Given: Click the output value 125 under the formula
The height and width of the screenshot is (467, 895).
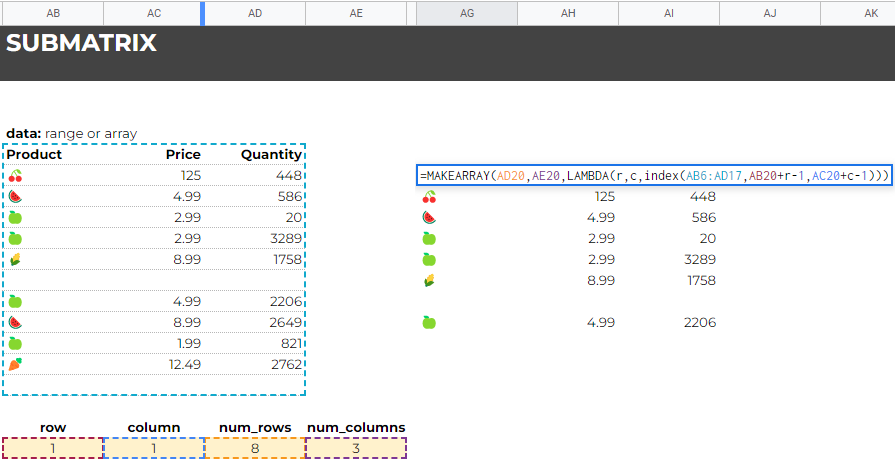Looking at the screenshot, I should click(x=604, y=197).
